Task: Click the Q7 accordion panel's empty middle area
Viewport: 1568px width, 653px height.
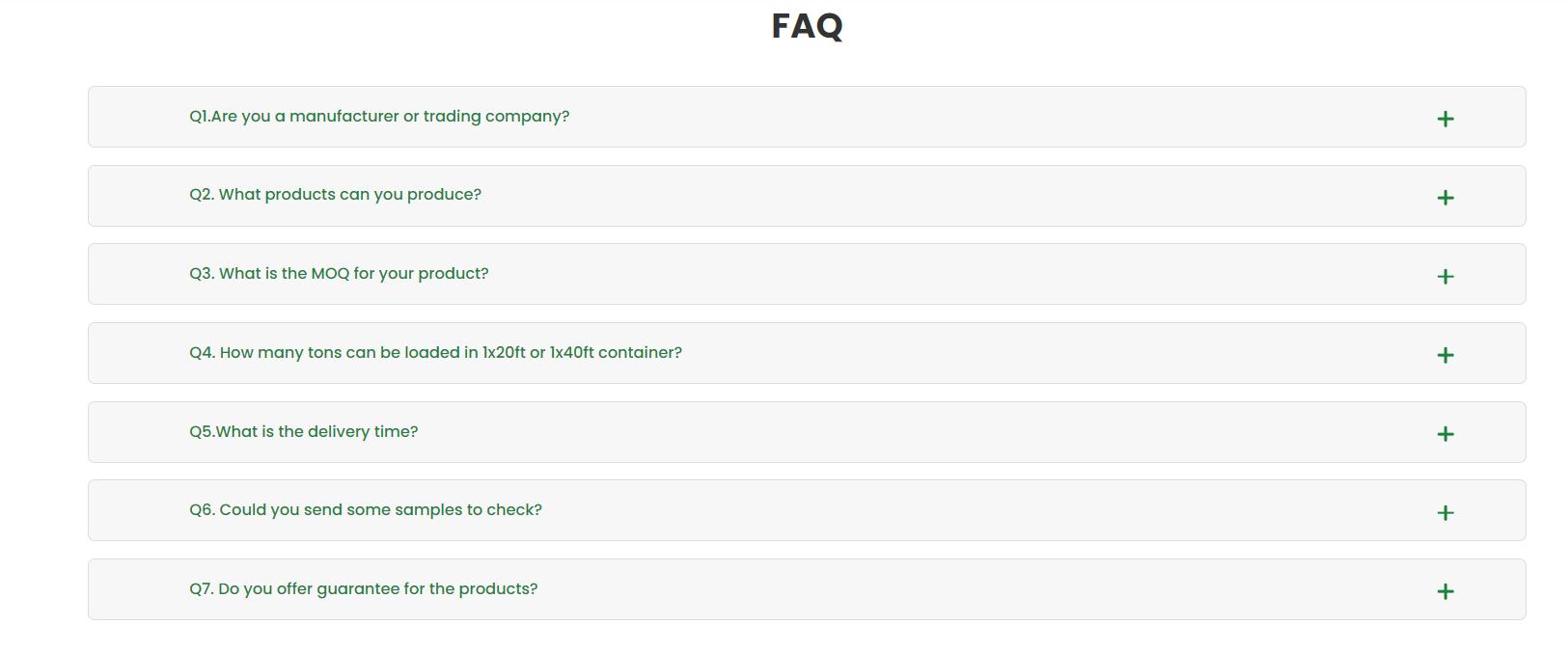Action: point(965,589)
